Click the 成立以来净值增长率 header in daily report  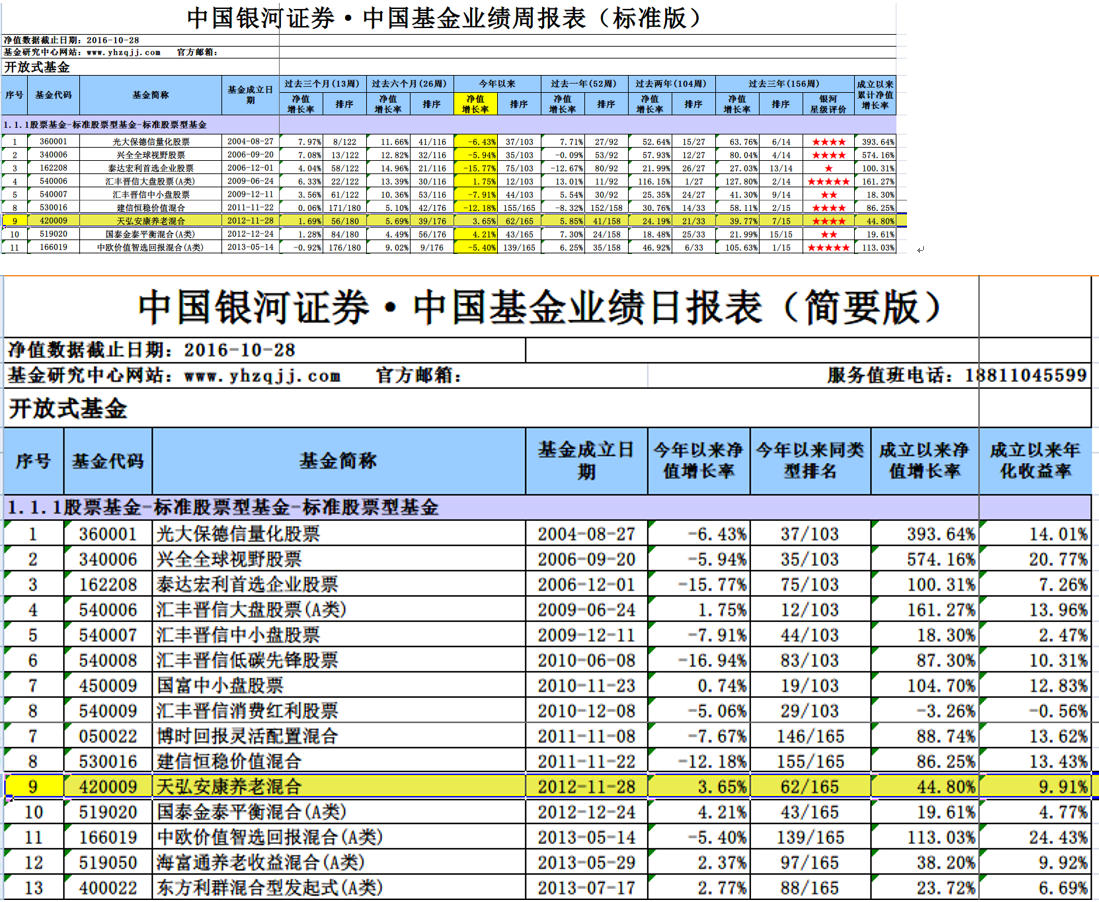click(925, 461)
